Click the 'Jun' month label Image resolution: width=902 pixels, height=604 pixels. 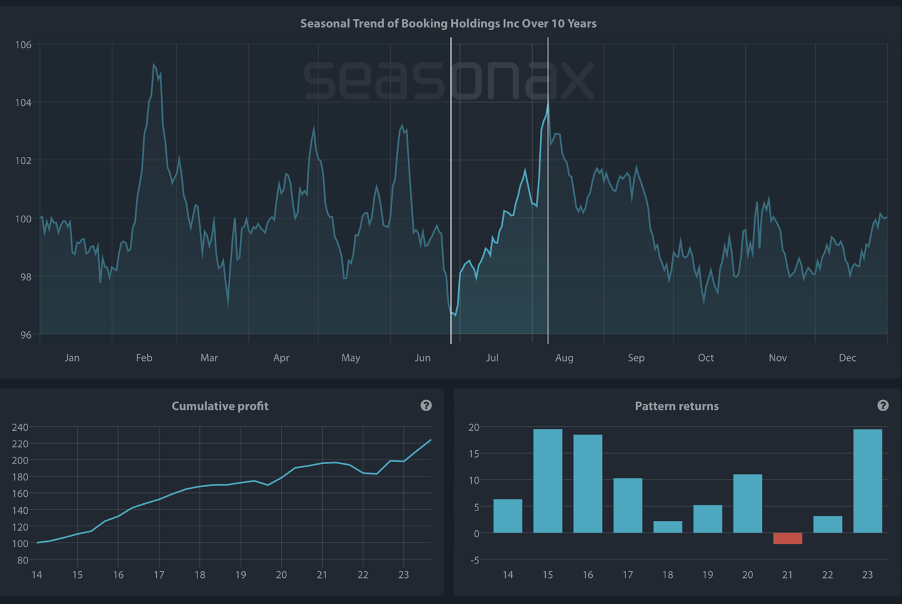pos(423,358)
